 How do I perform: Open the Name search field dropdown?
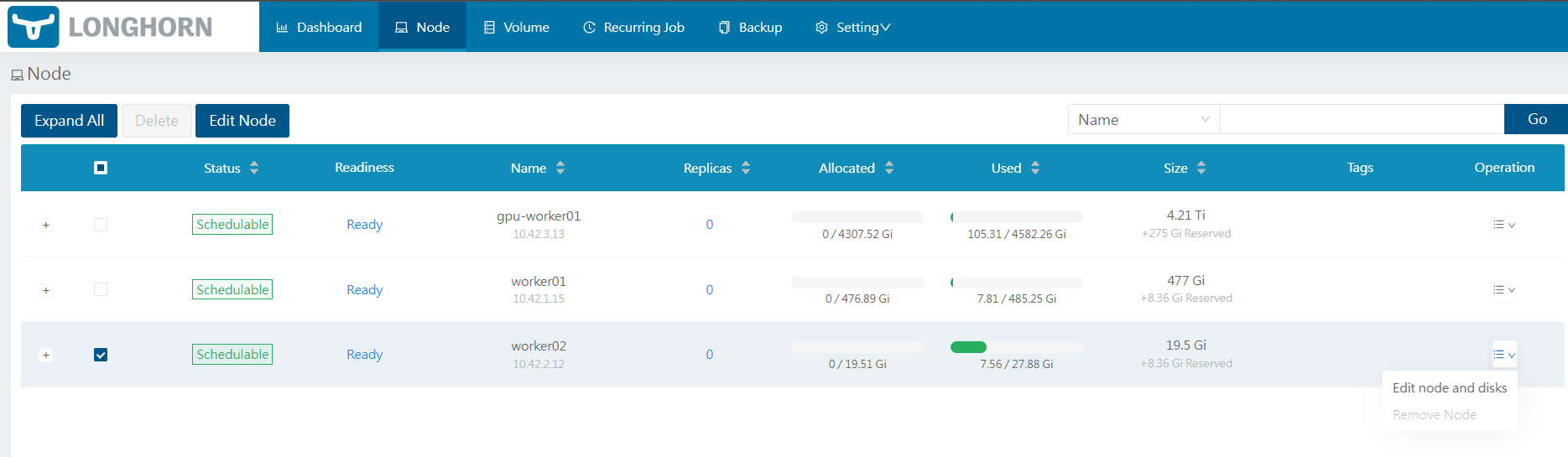tap(1143, 119)
